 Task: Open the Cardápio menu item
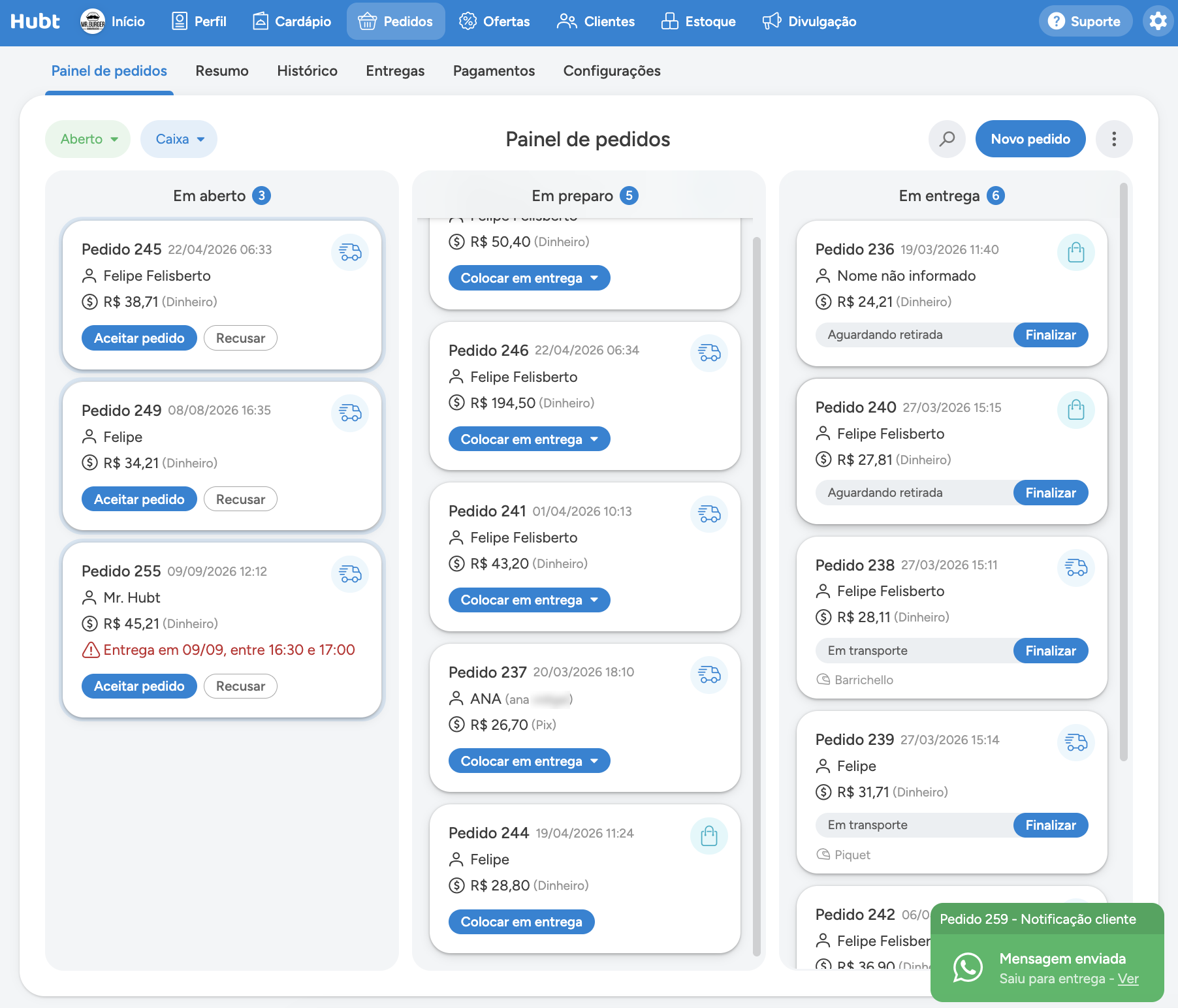coord(292,22)
